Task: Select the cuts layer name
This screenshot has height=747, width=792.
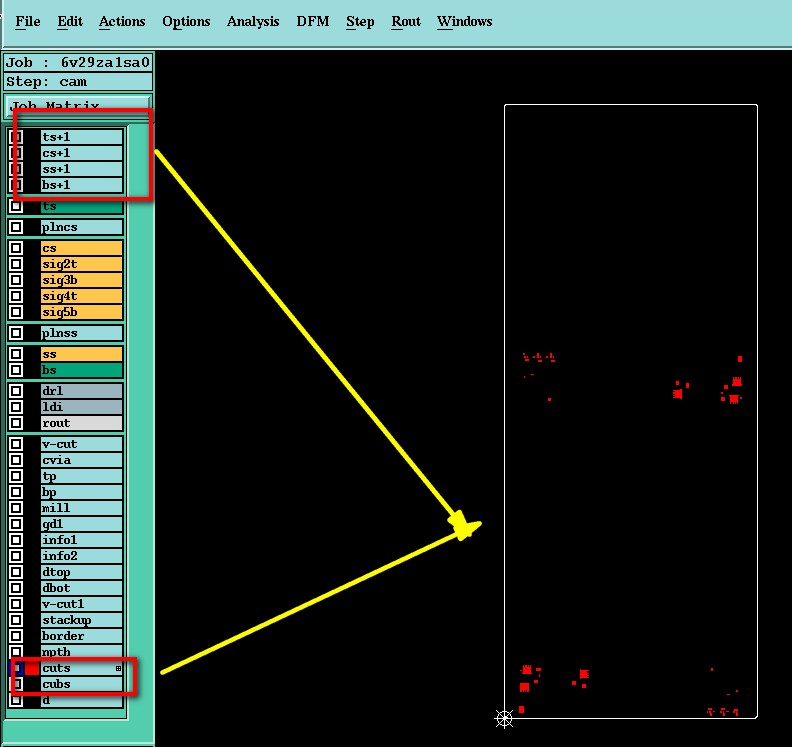Action: [x=82, y=668]
